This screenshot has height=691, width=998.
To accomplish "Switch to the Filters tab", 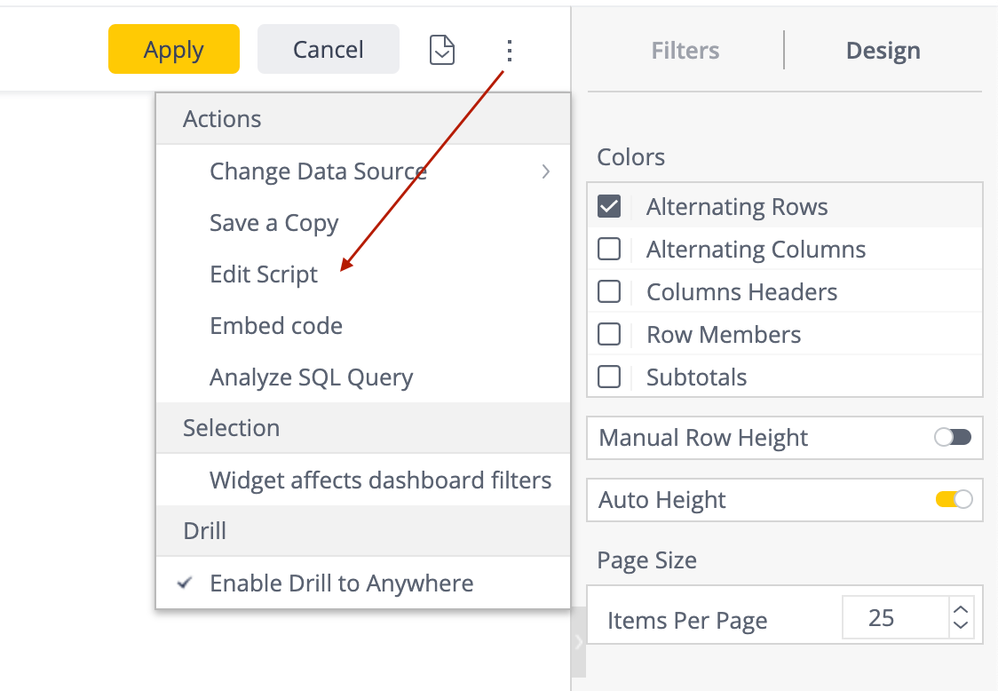I will [x=685, y=51].
